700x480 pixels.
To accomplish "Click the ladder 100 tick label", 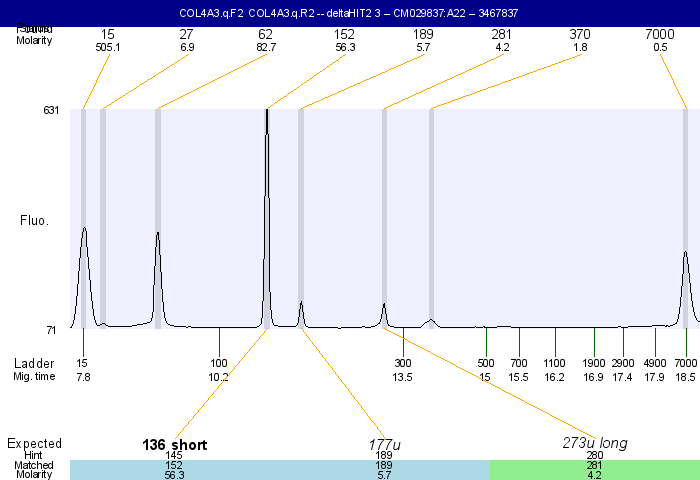I will click(219, 363).
